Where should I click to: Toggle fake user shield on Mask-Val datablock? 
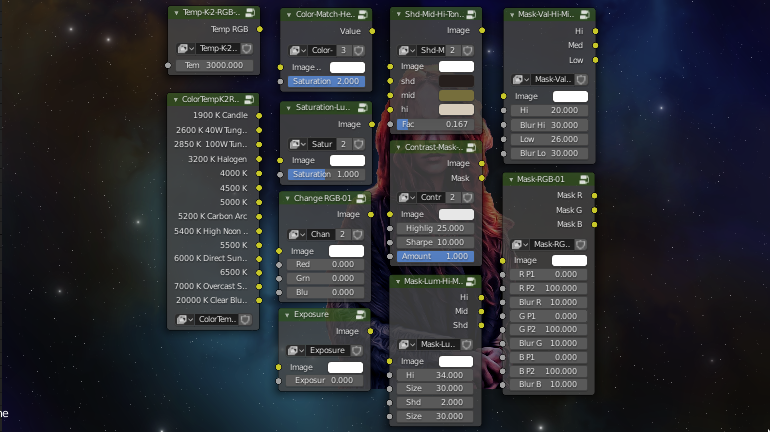(x=581, y=79)
